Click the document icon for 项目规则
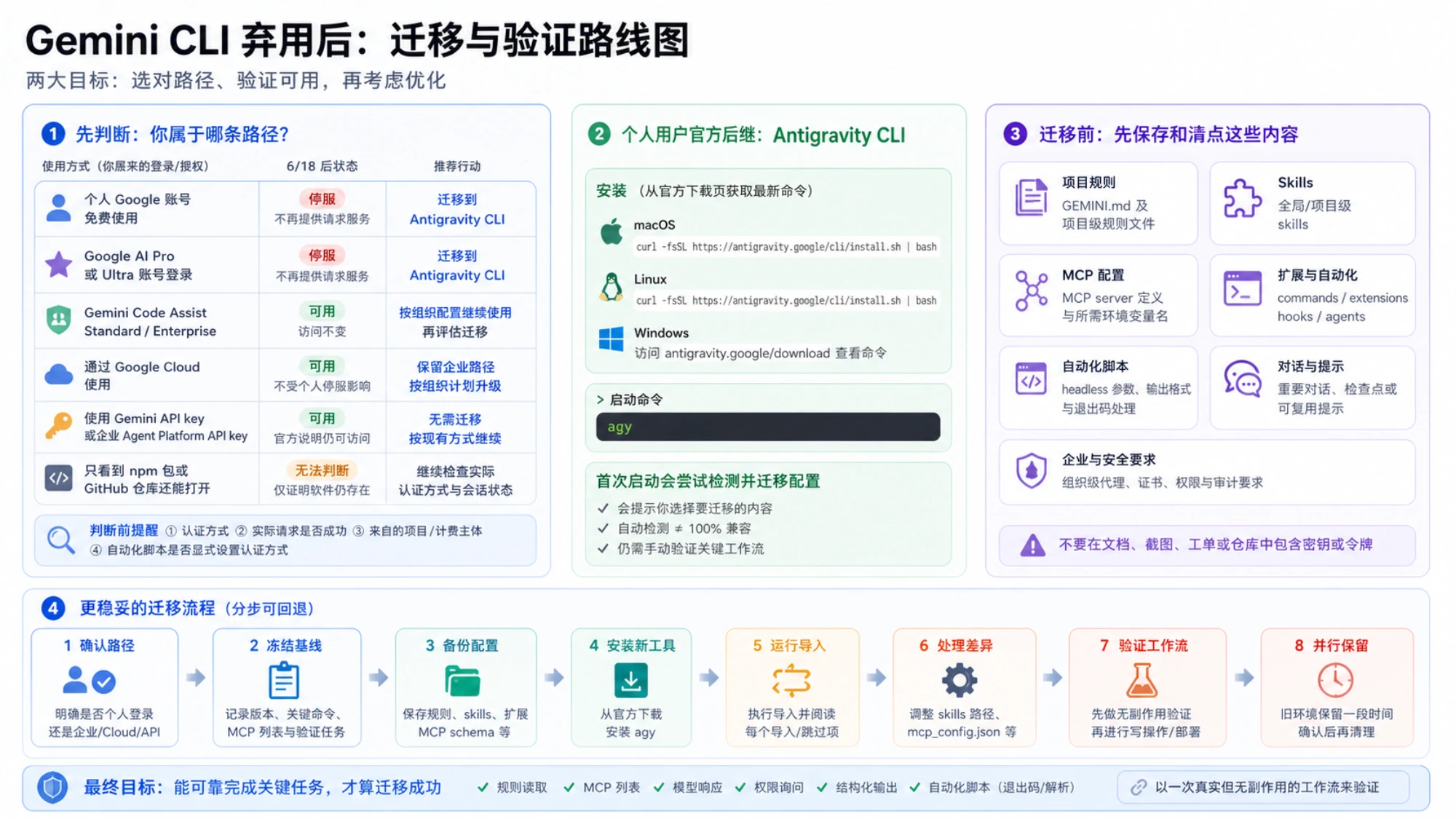Screen dimensions: 1456x819 click(x=1031, y=197)
